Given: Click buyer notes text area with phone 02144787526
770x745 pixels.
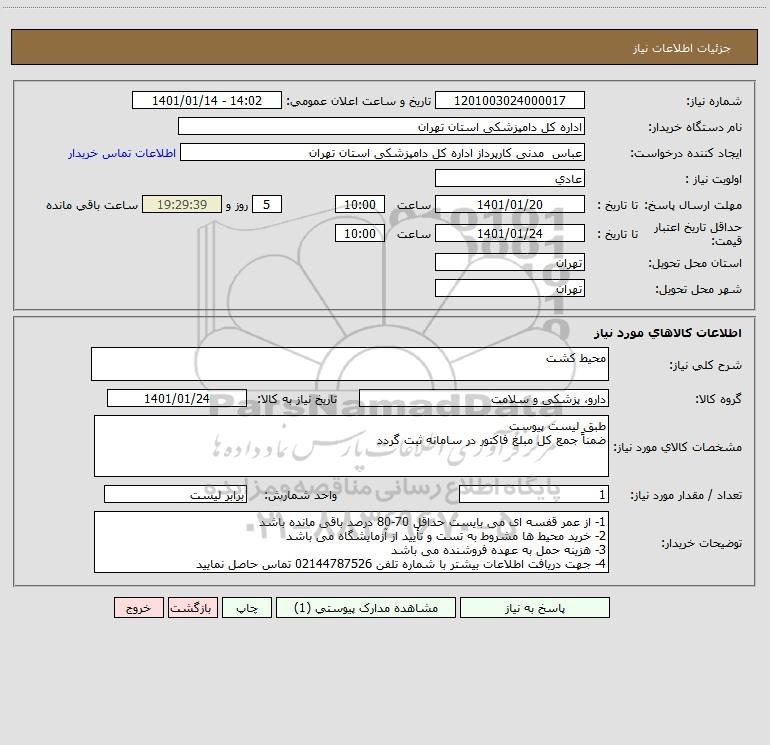Looking at the screenshot, I should pyautogui.click(x=351, y=542).
